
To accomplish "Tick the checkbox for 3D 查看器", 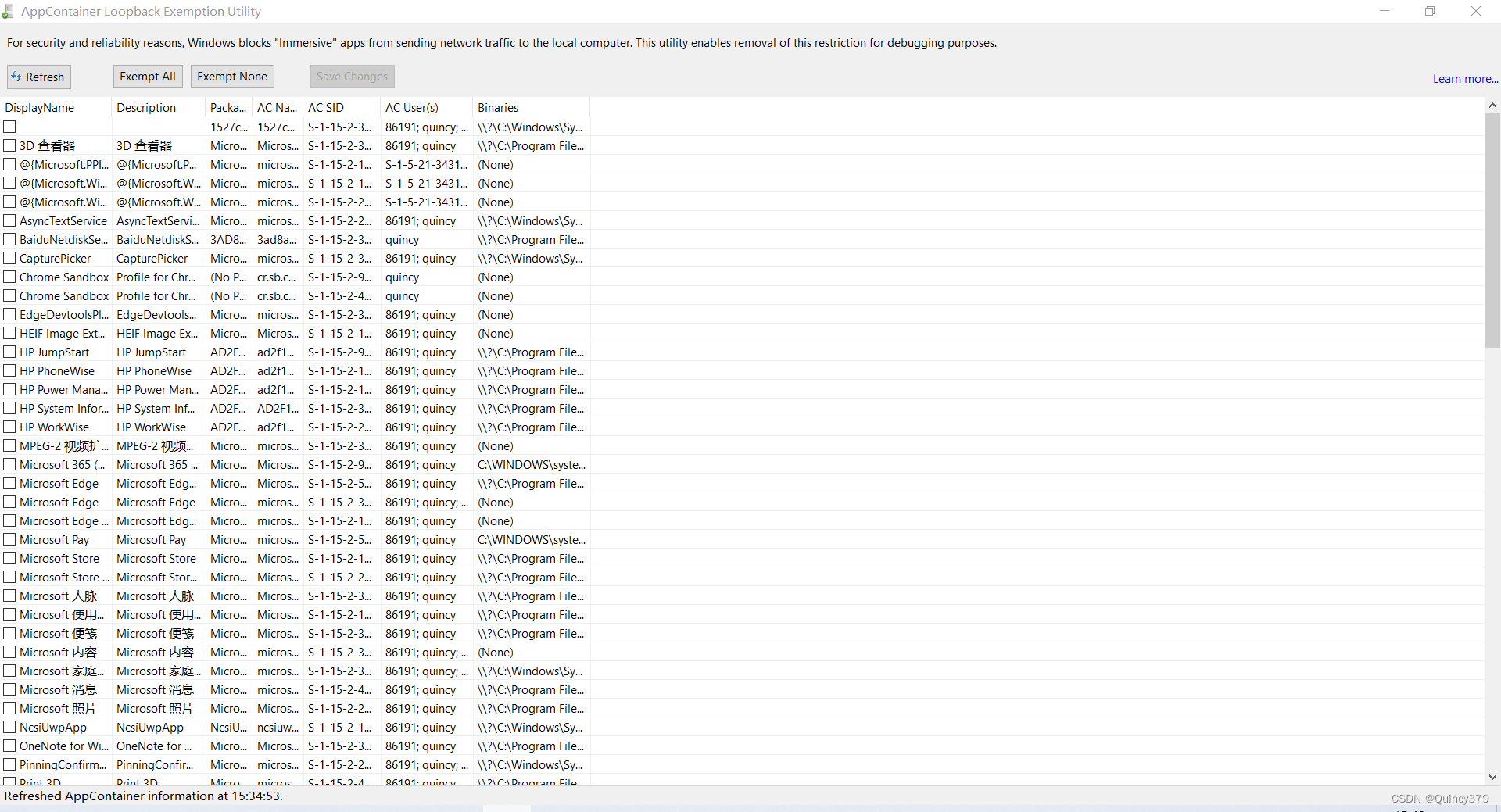I will click(x=9, y=145).
